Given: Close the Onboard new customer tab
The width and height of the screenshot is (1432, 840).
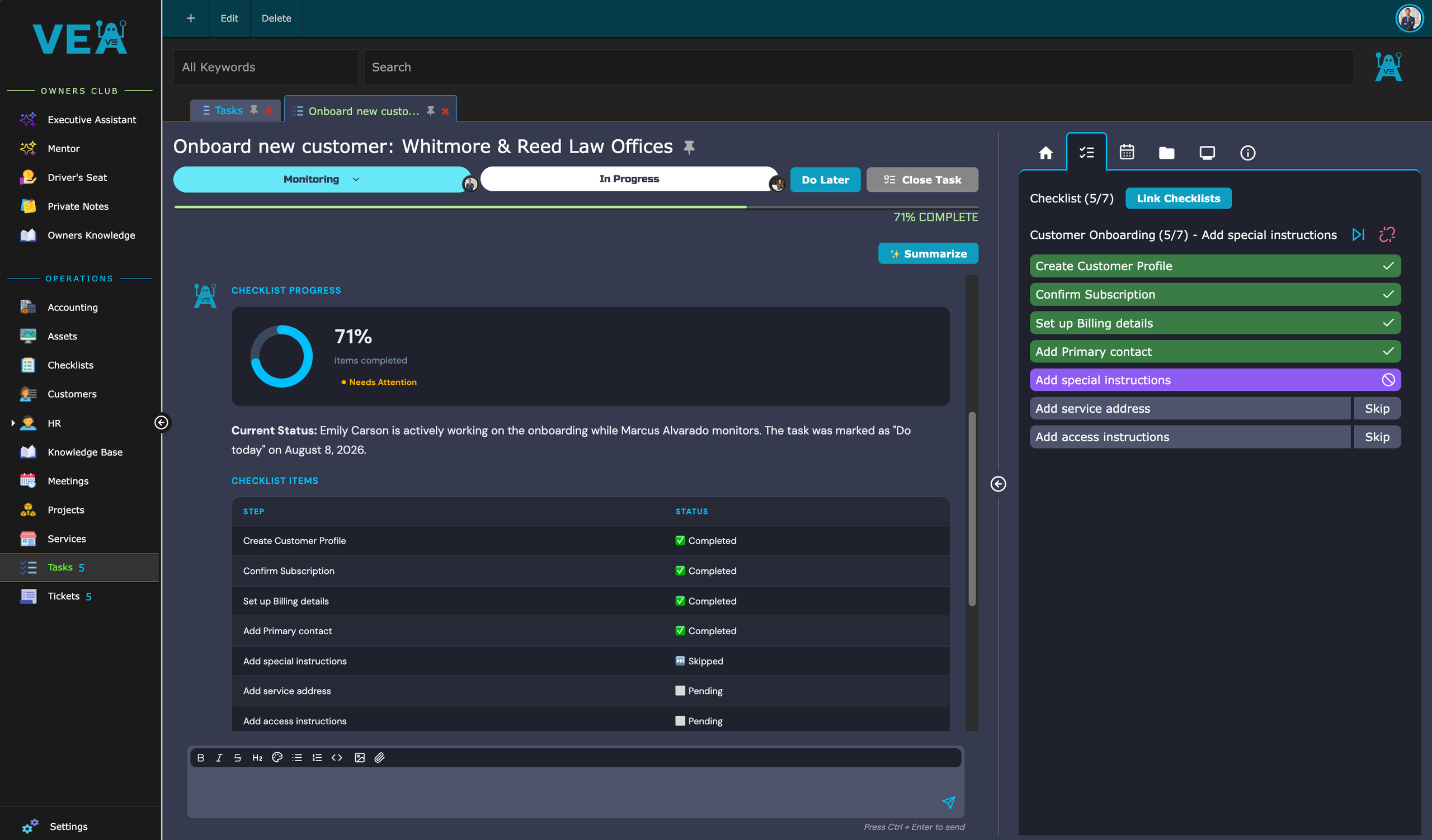Looking at the screenshot, I should pos(445,111).
